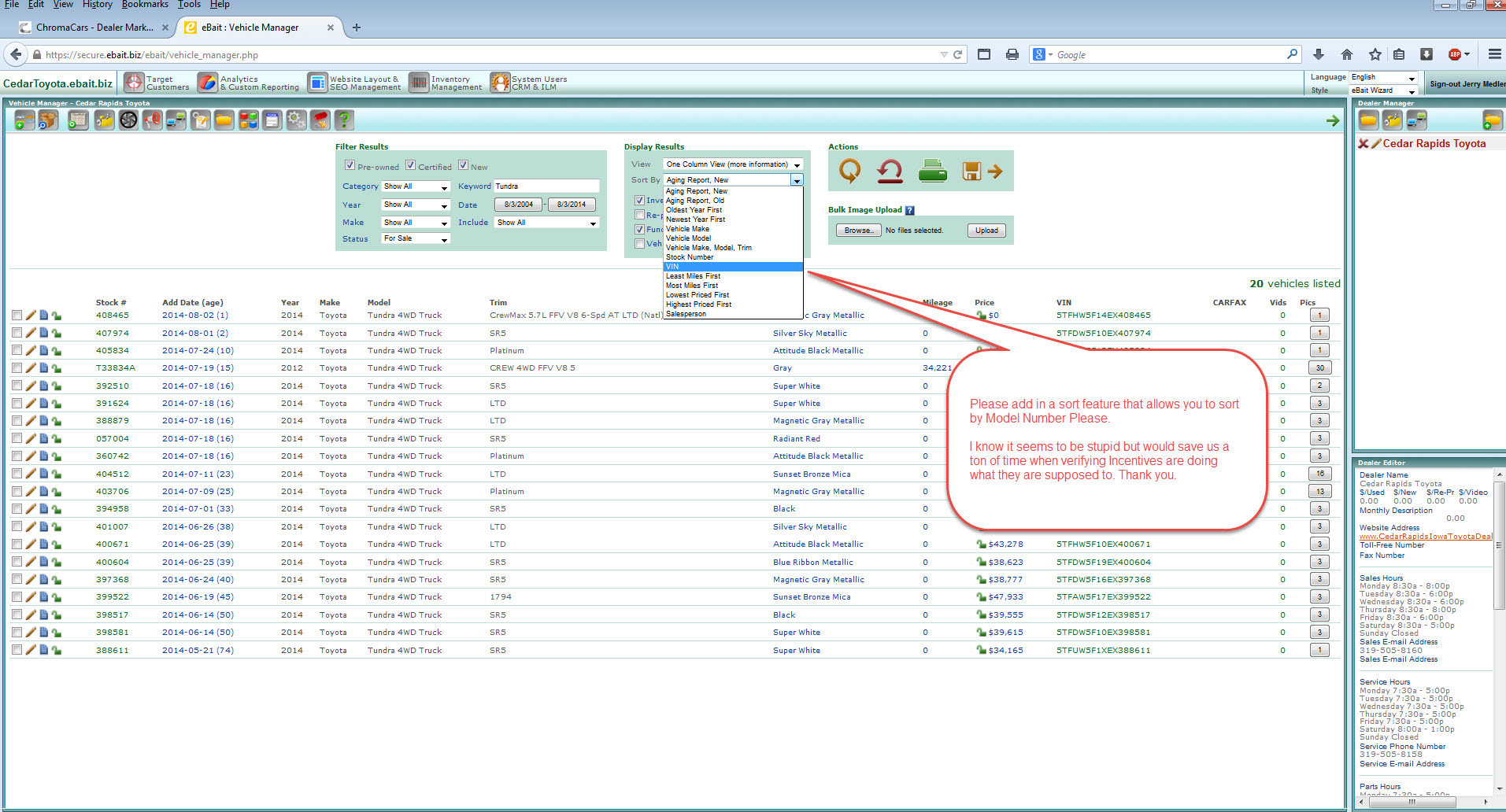Click the red reset arrow action icon
1506x812 pixels.
pos(890,171)
